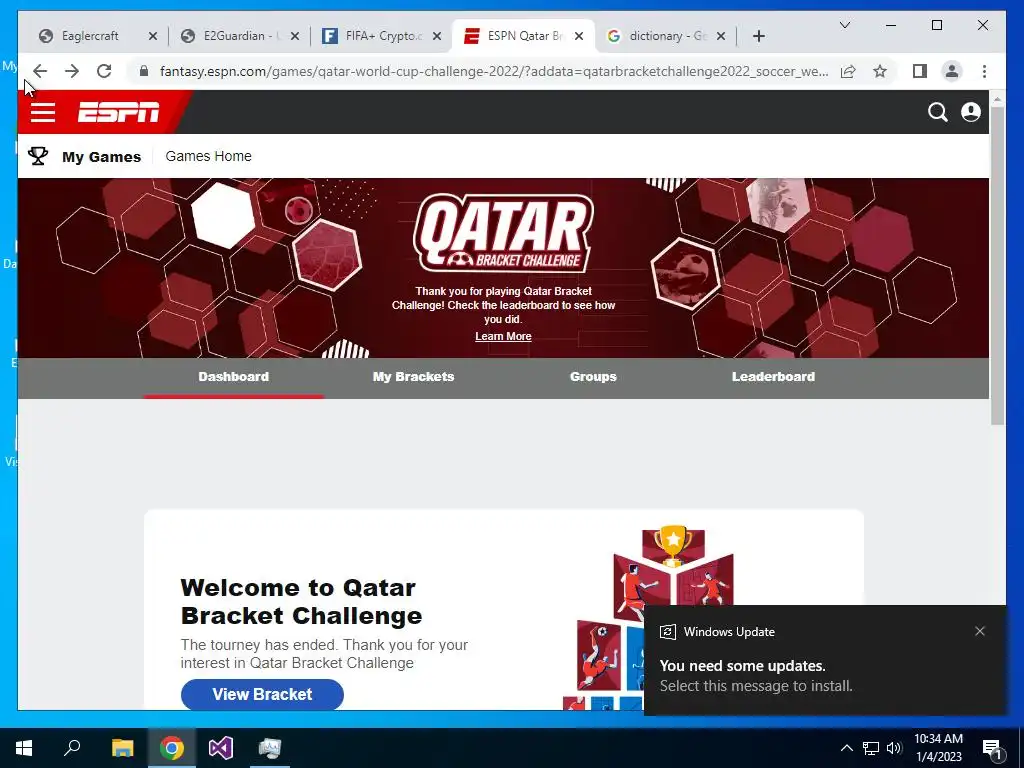Open the Windows Start menu
Viewport: 1024px width, 768px height.
24,748
